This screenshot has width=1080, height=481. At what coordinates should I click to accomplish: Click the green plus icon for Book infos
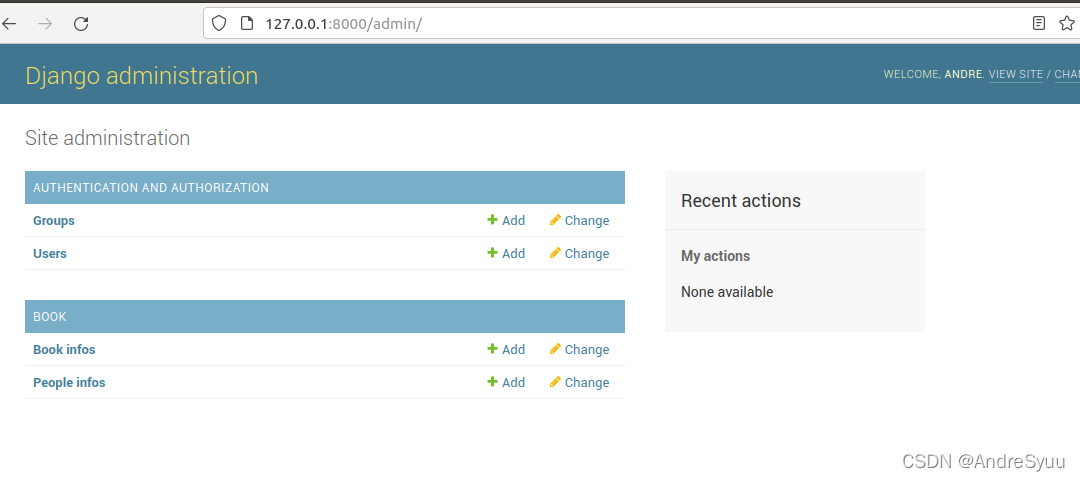pos(492,349)
